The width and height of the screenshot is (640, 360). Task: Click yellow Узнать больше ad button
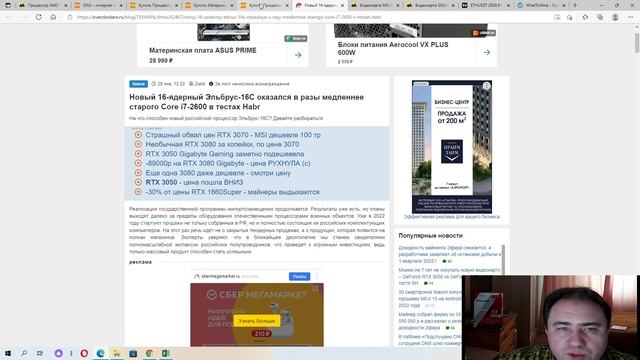point(257,321)
